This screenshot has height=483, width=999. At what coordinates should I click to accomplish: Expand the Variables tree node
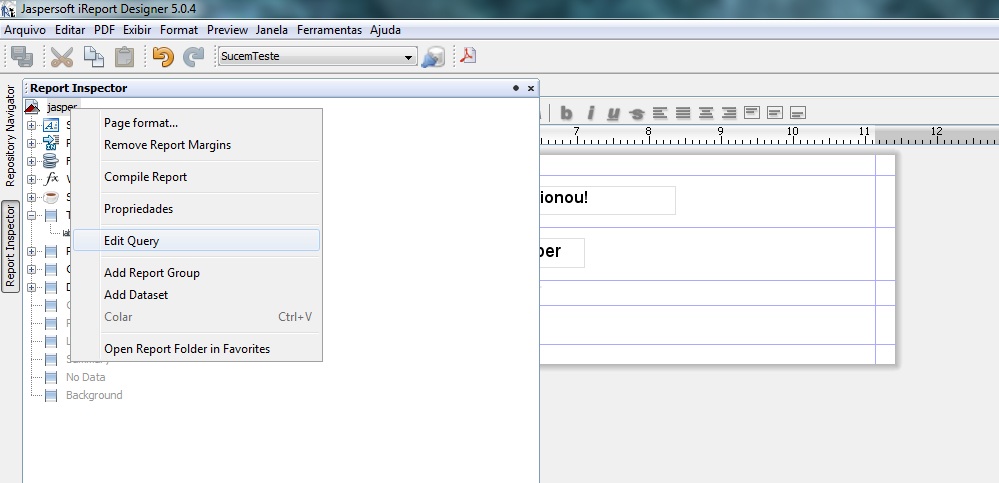[31, 179]
